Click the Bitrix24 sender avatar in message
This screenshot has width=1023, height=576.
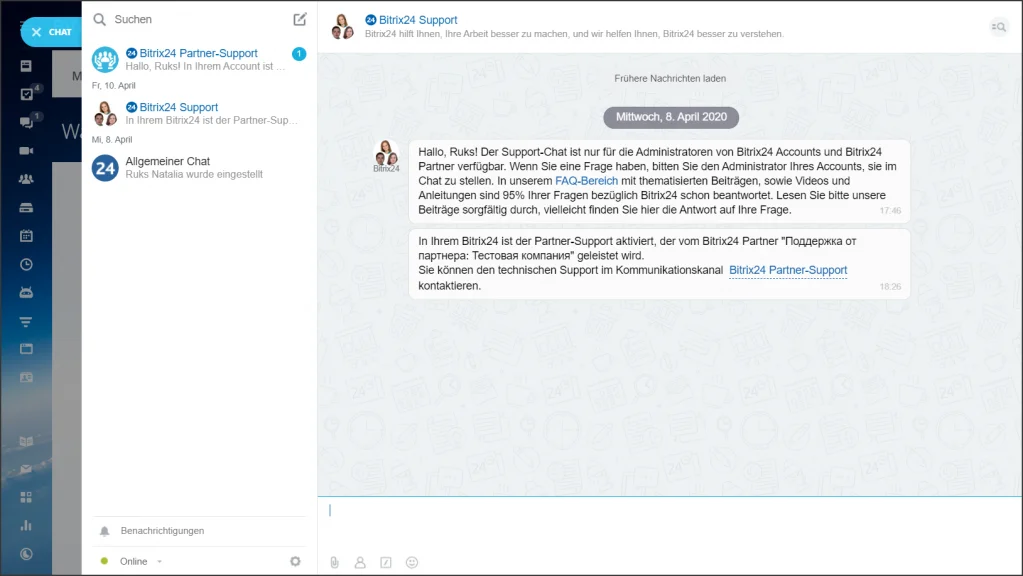[386, 153]
